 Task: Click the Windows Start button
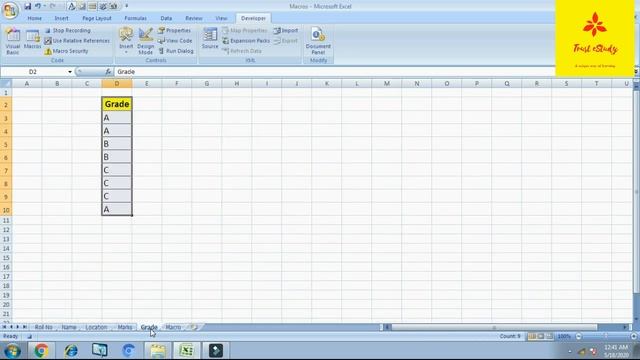pyautogui.click(x=12, y=351)
